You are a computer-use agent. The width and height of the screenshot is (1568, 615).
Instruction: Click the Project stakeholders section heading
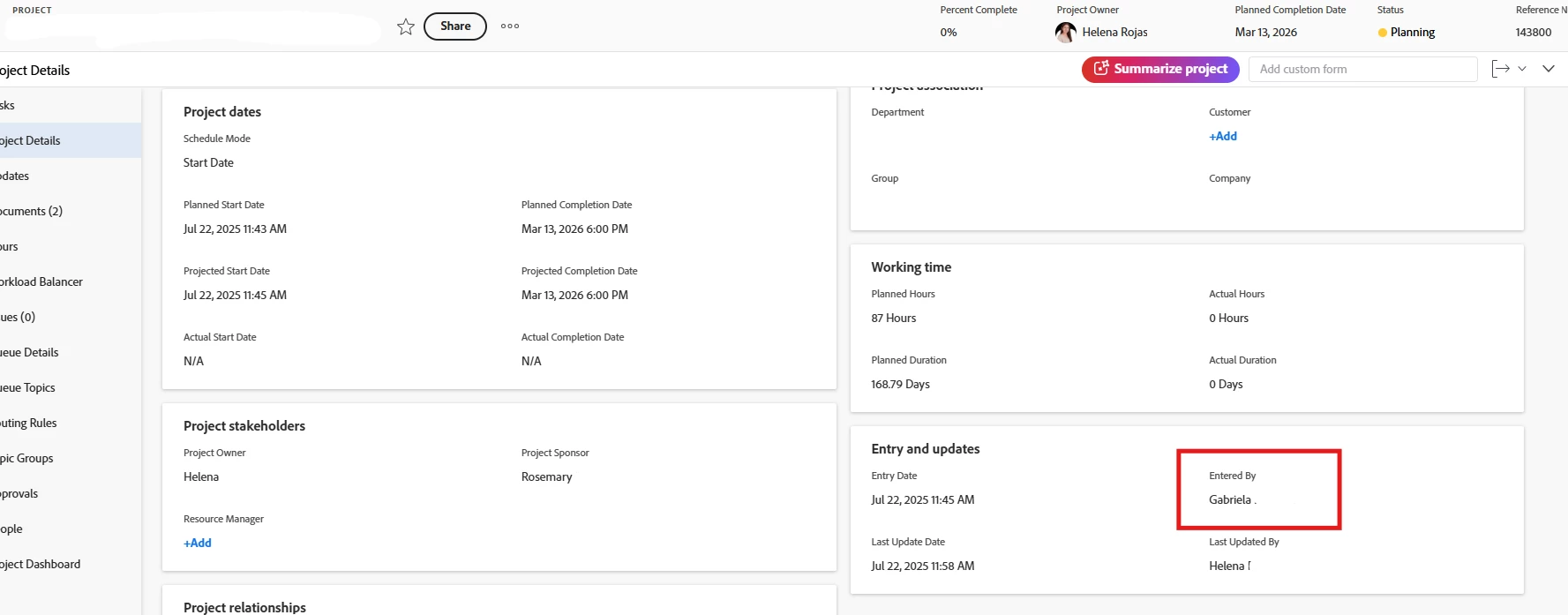[244, 425]
